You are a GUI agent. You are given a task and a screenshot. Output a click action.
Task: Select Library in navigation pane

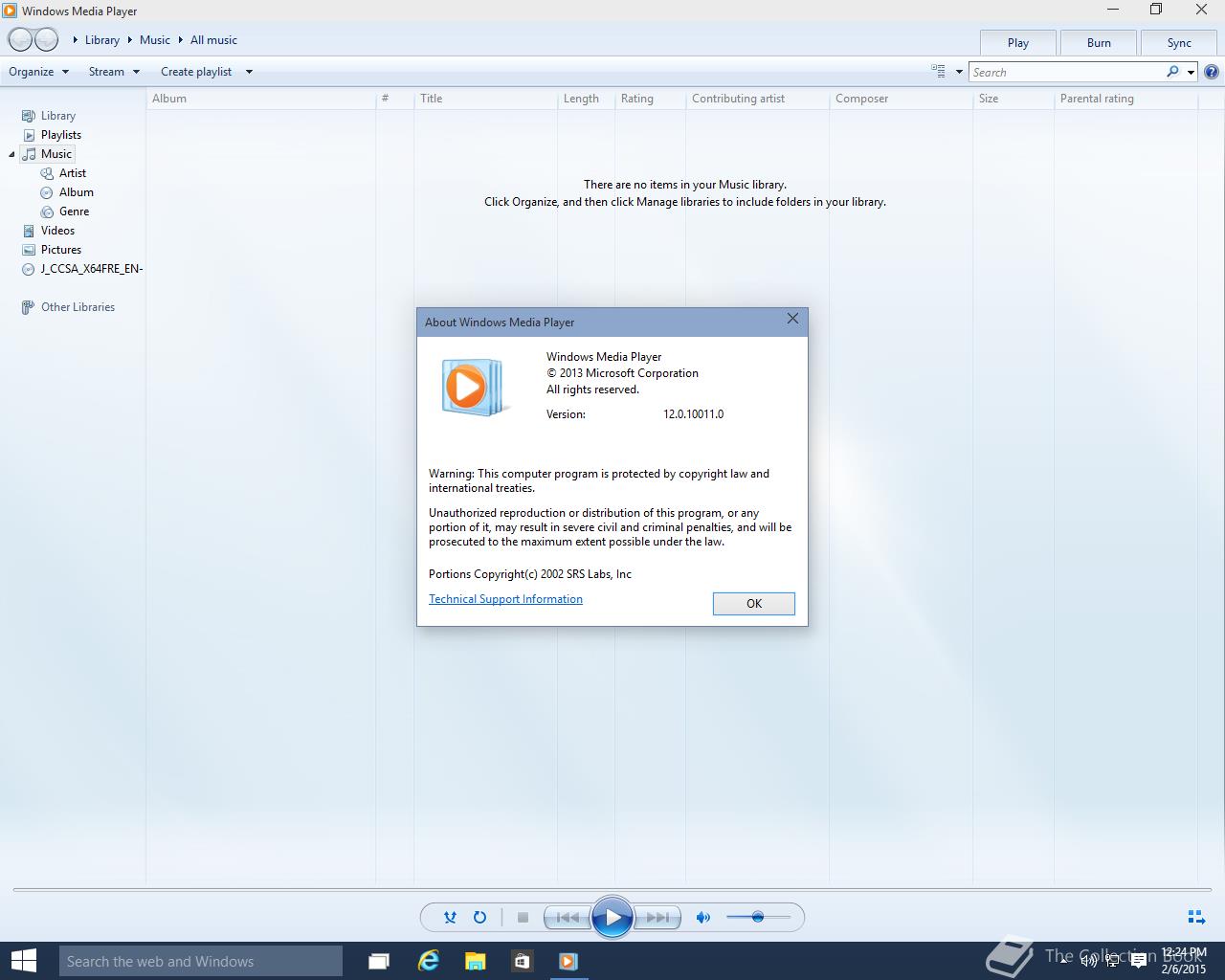pyautogui.click(x=49, y=116)
